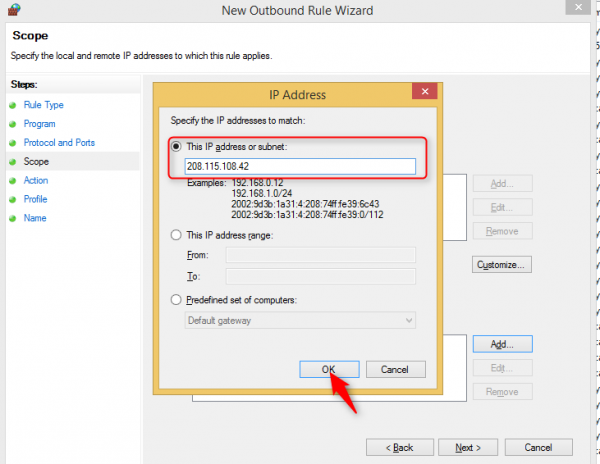Select the Scope step
The height and width of the screenshot is (464, 600).
click(x=36, y=161)
